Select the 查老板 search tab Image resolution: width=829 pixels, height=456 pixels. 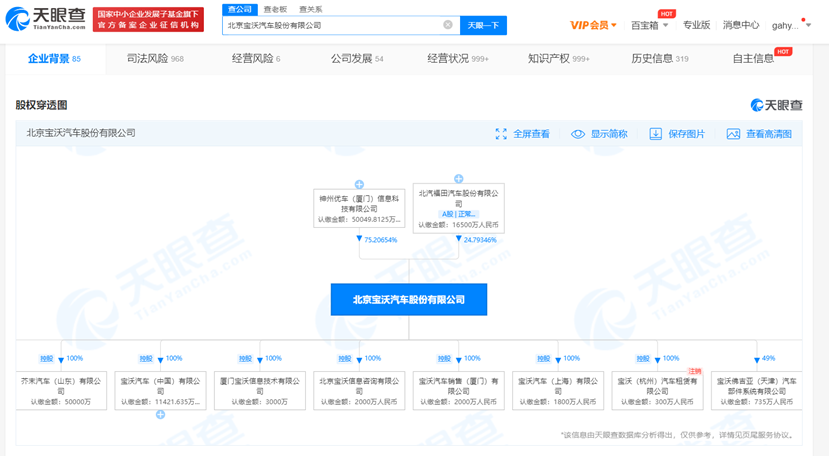coord(275,10)
